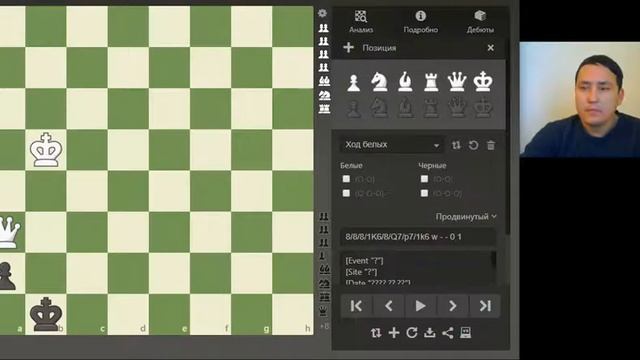Select the black king on b1
Image resolution: width=640 pixels, height=360 pixels.
[46, 314]
